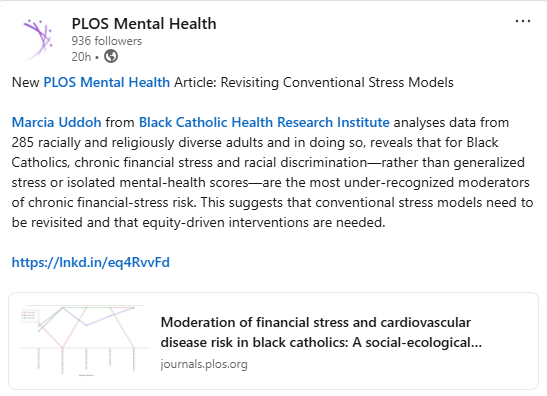
Task: Click the article's line chart thumbnail
Action: [x=85, y=341]
